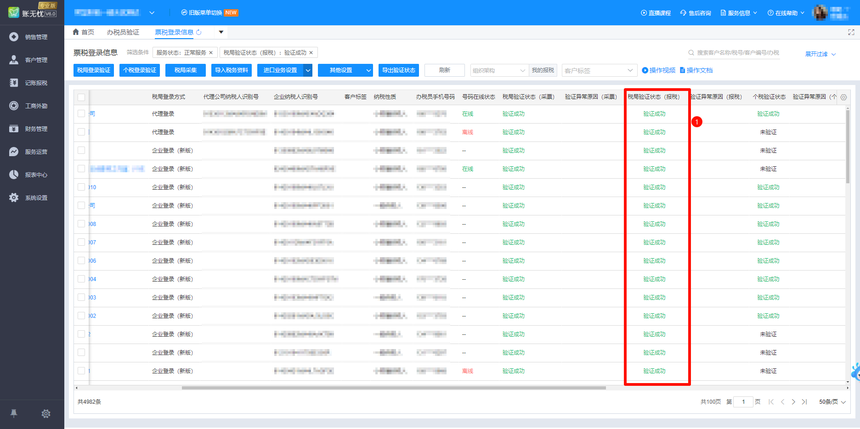
Task: Go to first page of the table
Action: point(771,402)
